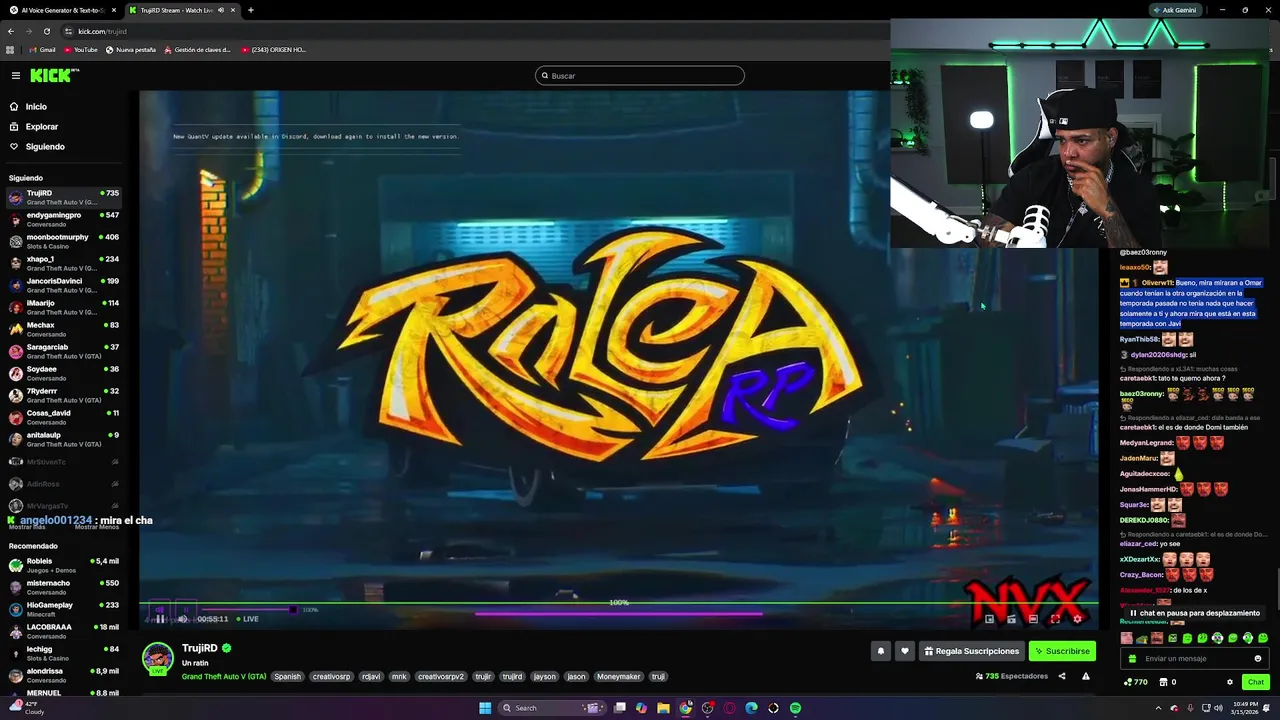
Task: Click the Regala Suscripciones button
Action: point(972,651)
